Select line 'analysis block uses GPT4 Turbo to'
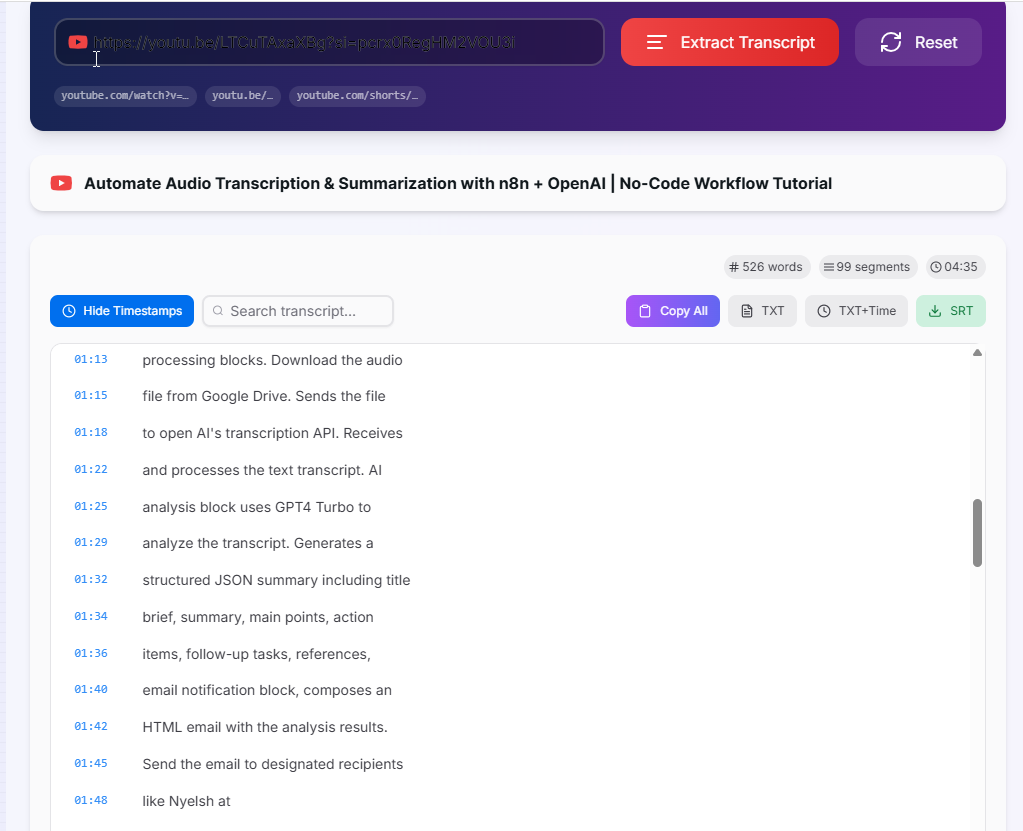The image size is (1023, 831). [x=256, y=507]
